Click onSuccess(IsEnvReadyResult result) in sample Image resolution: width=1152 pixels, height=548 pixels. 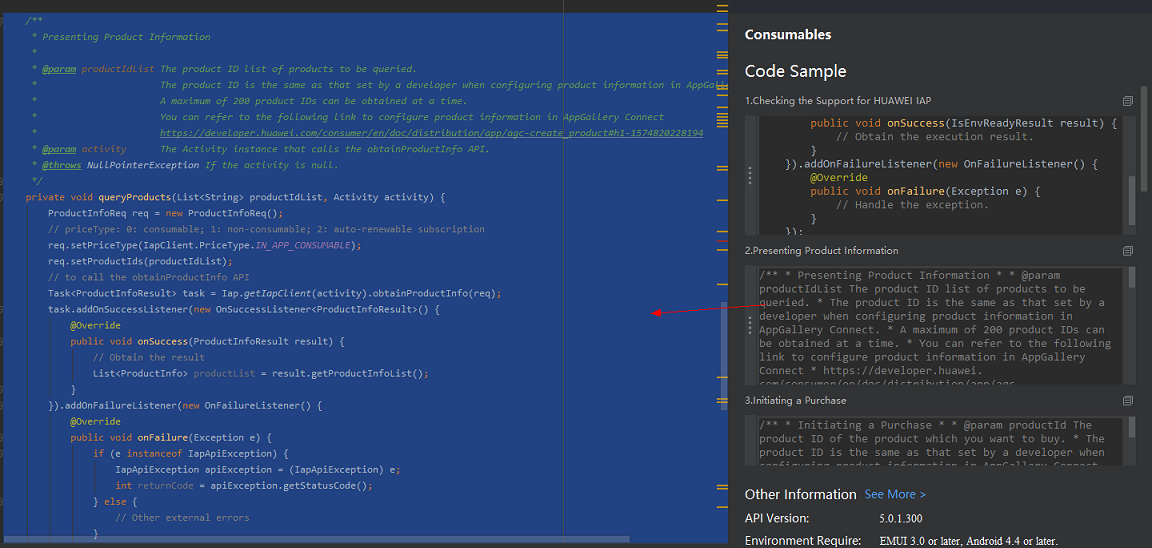tap(994, 123)
